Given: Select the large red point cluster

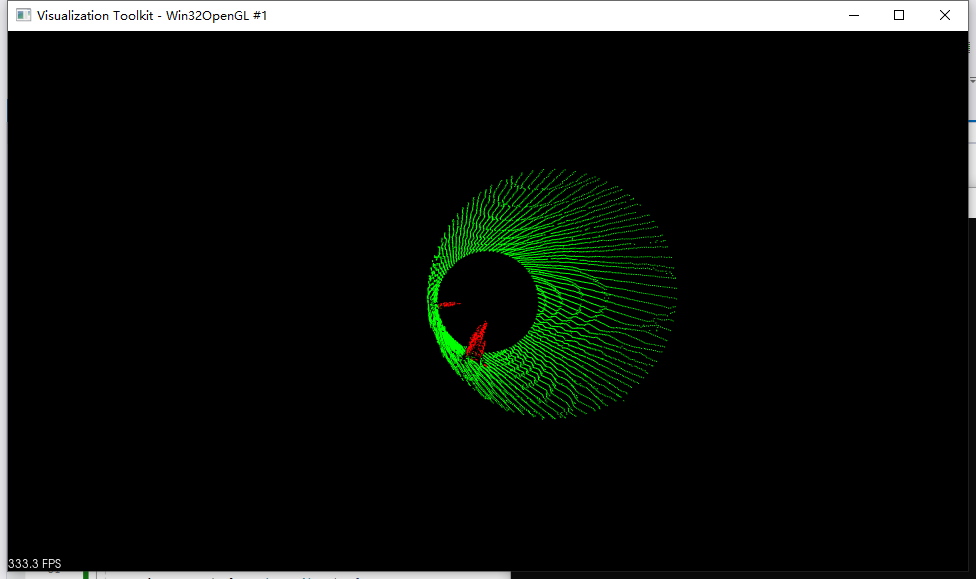Looking at the screenshot, I should [x=477, y=340].
